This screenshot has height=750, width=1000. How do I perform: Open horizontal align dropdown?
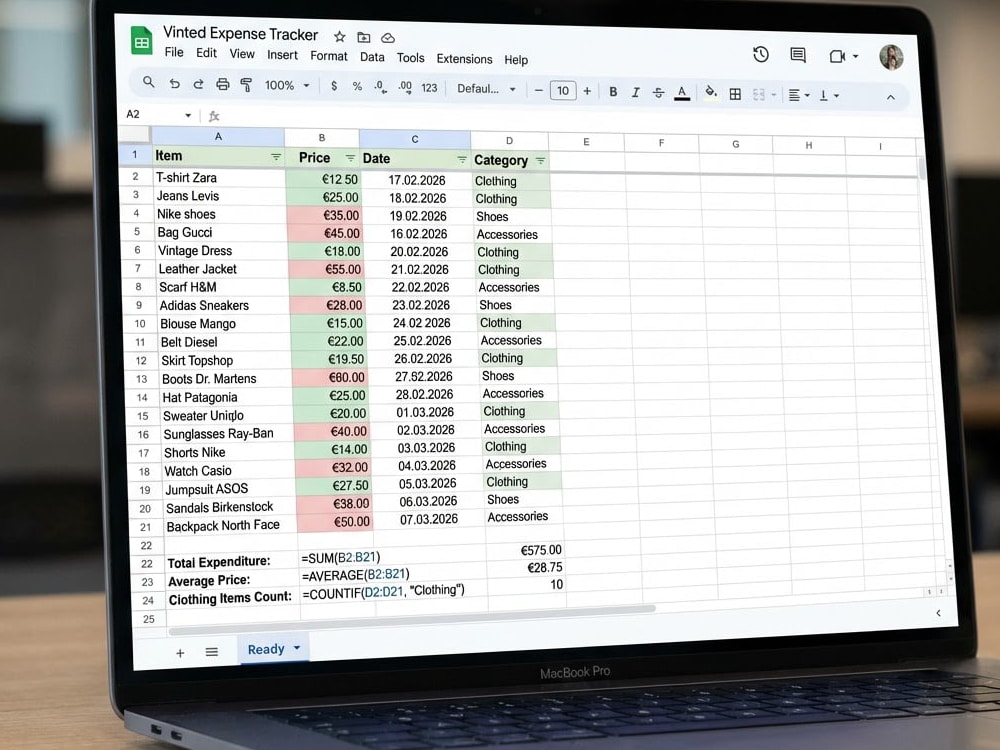tap(798, 96)
